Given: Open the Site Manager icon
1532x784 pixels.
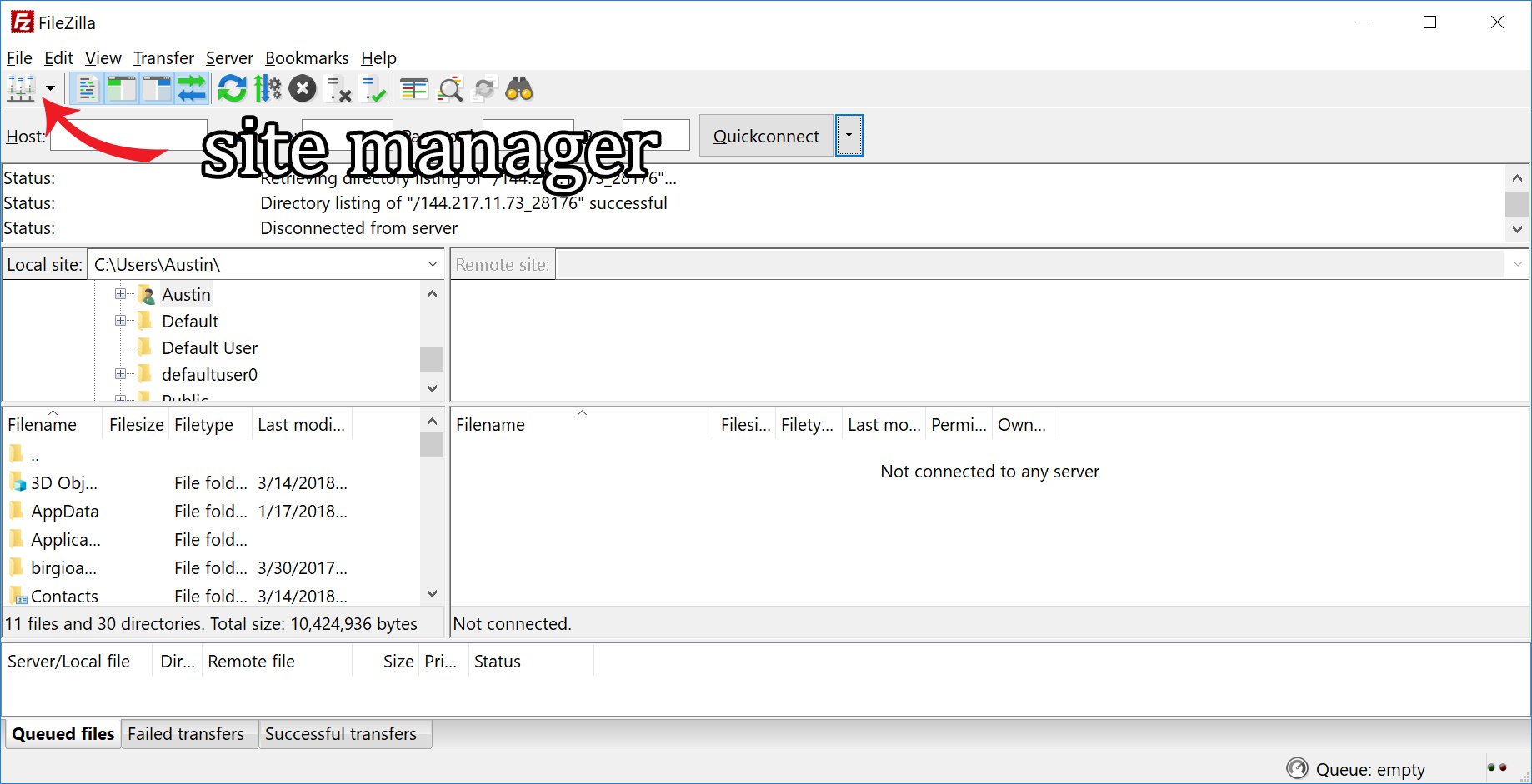Looking at the screenshot, I should point(21,88).
